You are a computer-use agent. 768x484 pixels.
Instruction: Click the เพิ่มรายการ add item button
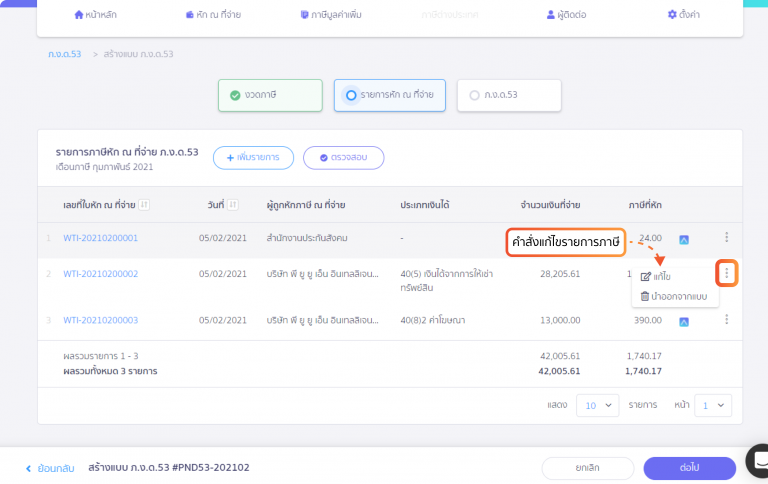[253, 158]
